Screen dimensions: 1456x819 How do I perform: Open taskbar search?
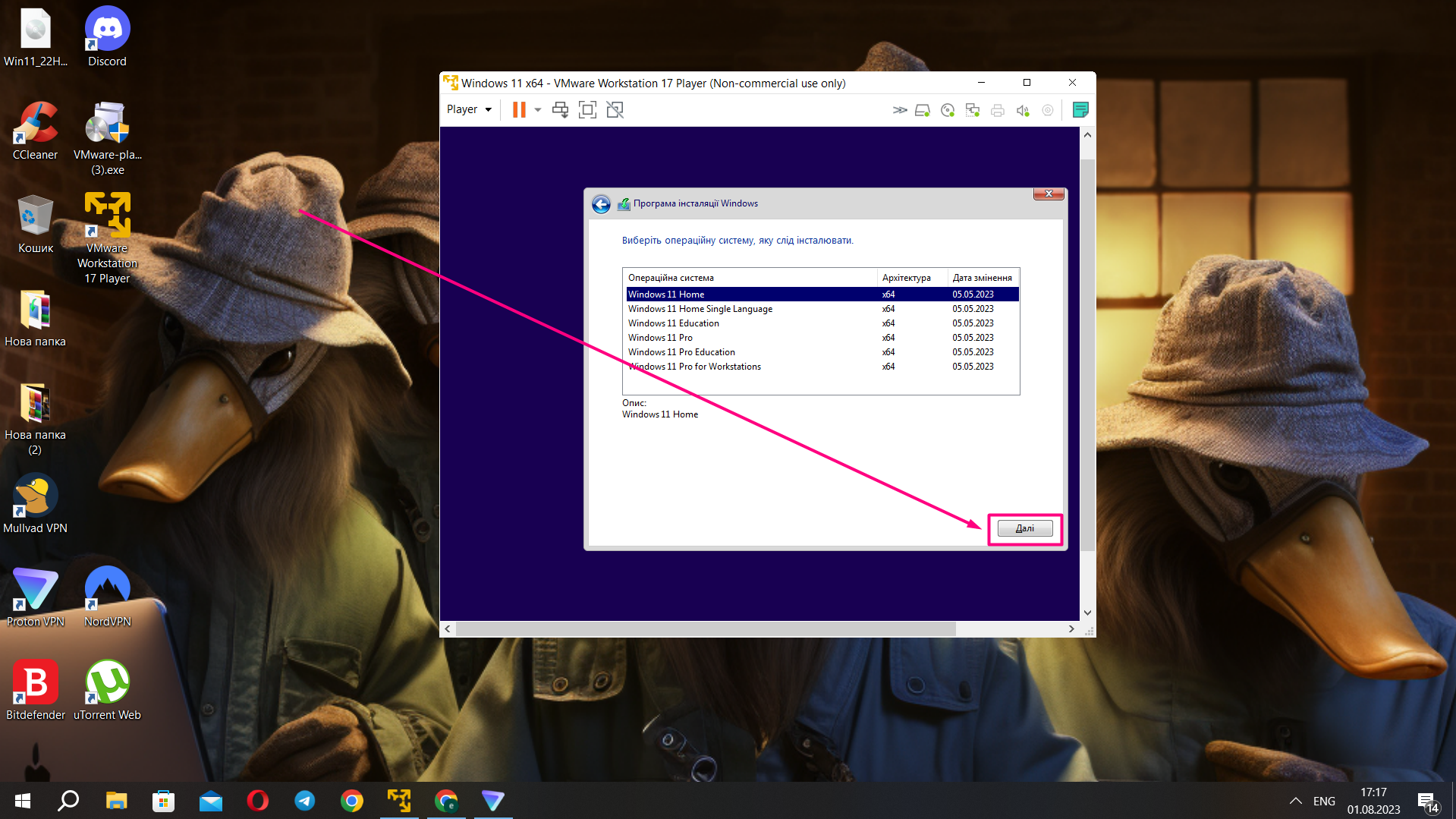point(68,801)
